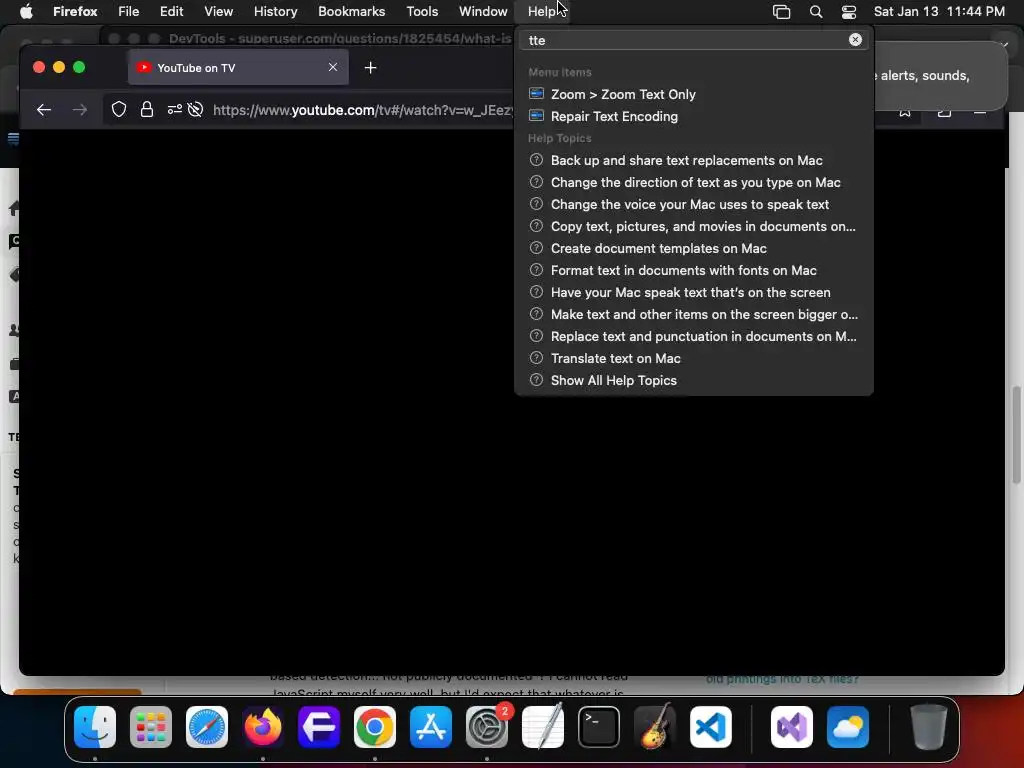Choose Show All Help Topics
This screenshot has height=768, width=1024.
tap(694, 380)
